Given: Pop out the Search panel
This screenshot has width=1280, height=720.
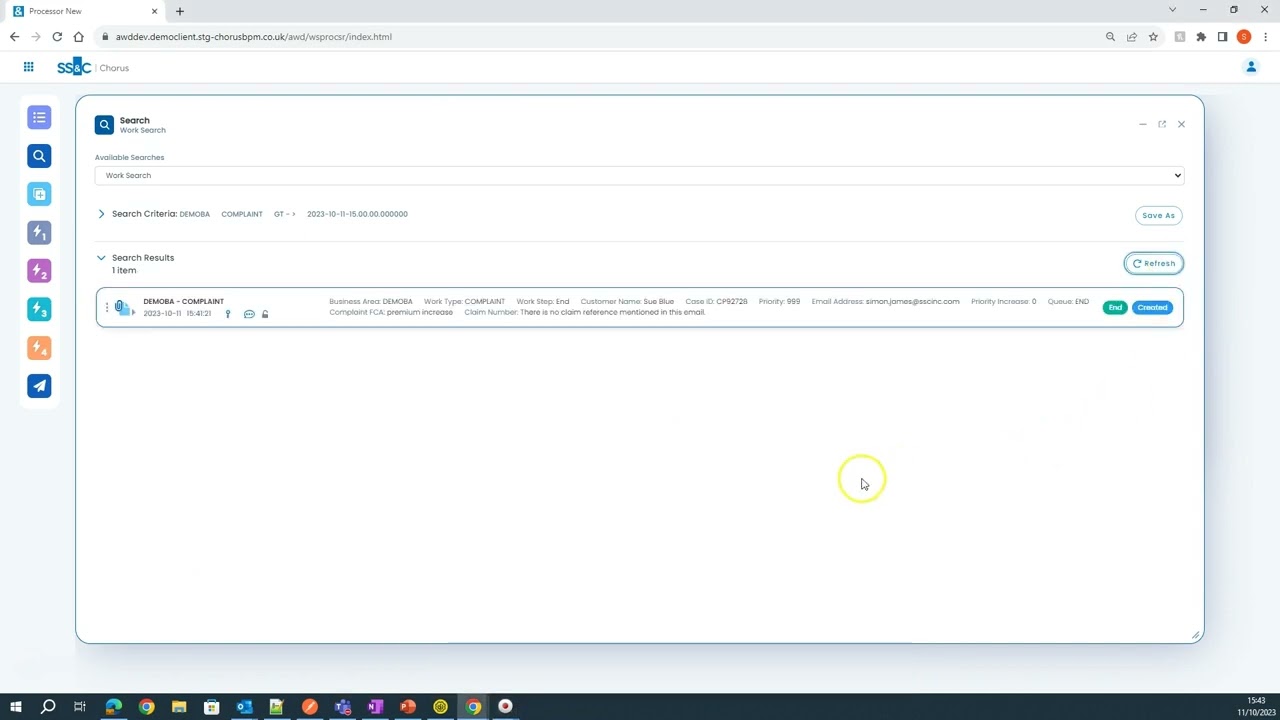Looking at the screenshot, I should click(x=1162, y=124).
